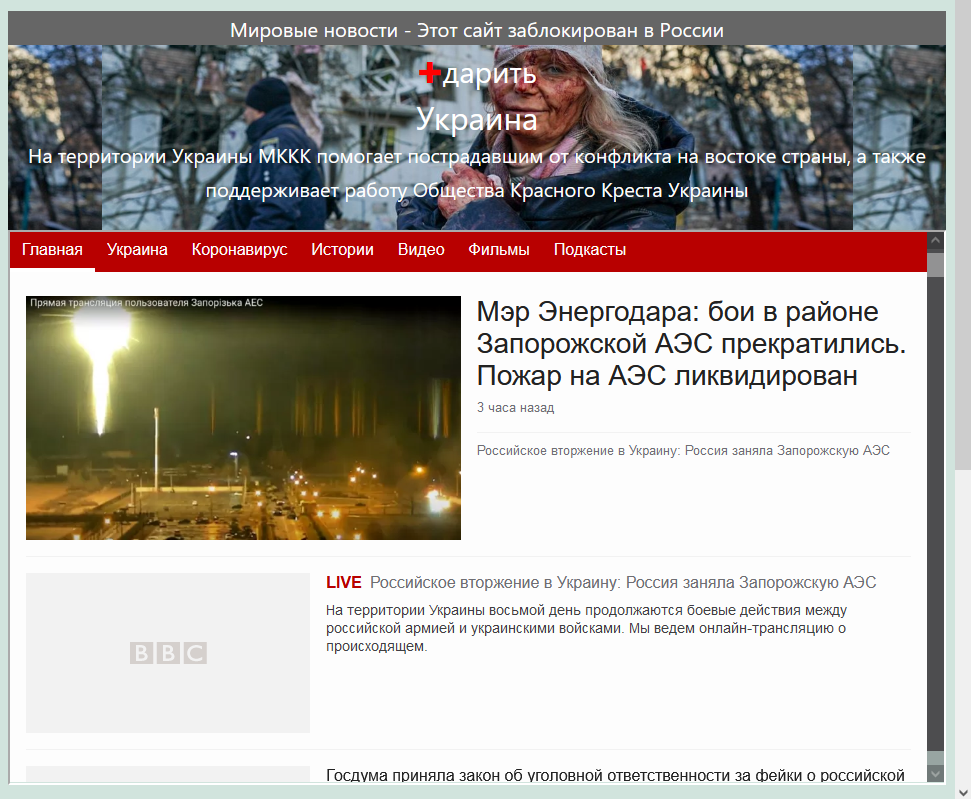
Task: Click the red LIVE label
Action: click(x=344, y=582)
